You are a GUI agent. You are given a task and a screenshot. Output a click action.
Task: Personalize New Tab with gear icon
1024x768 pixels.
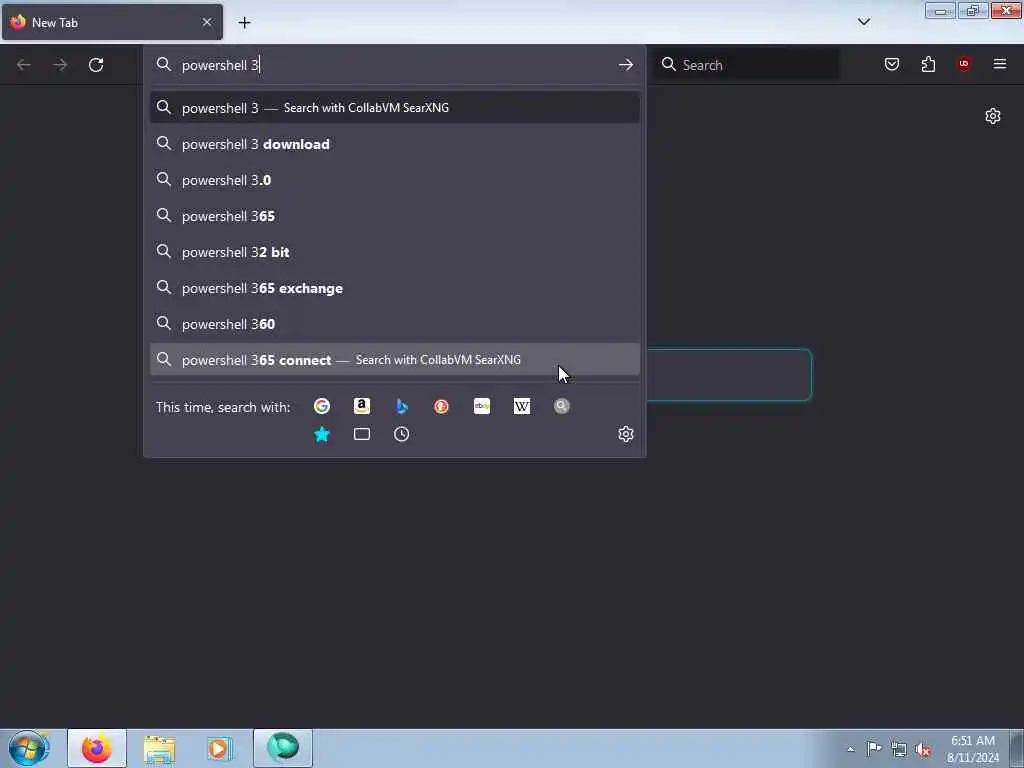993,116
